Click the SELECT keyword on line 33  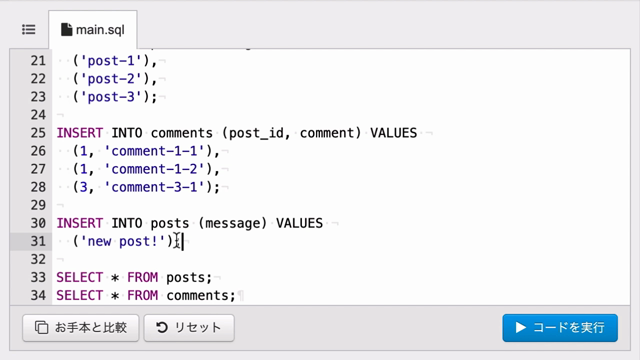click(79, 278)
